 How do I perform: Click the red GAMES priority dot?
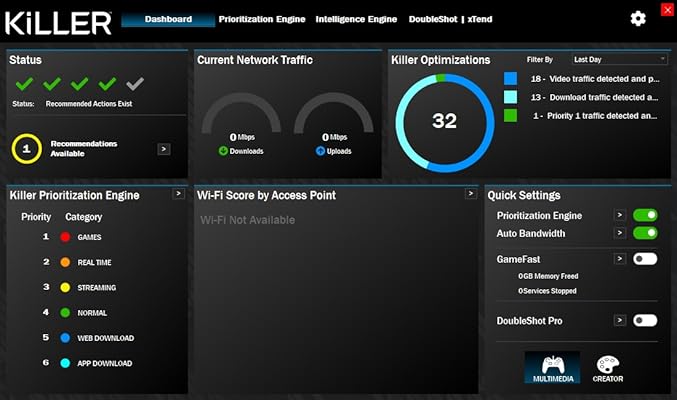65,237
